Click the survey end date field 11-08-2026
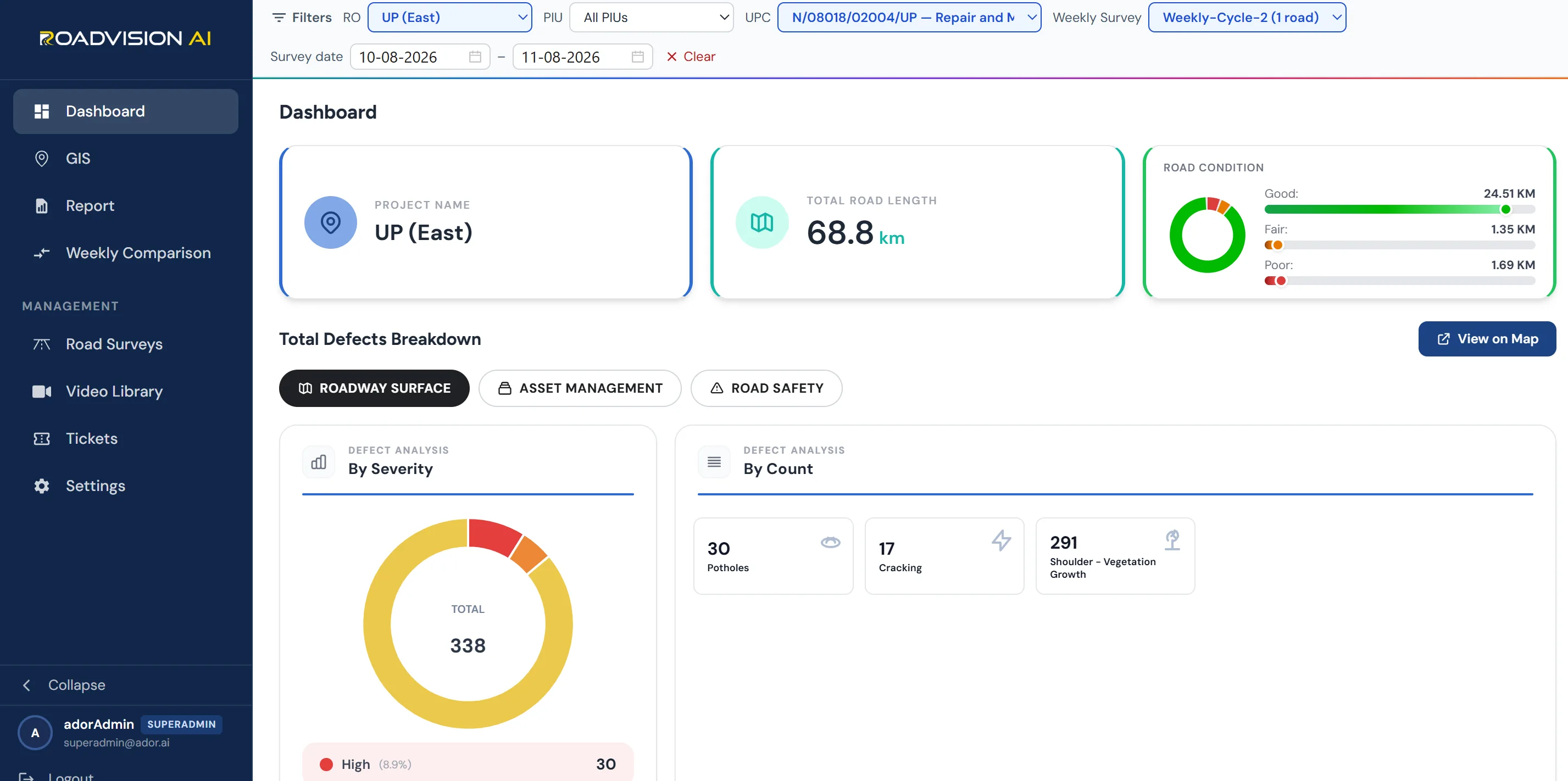1568x781 pixels. (582, 57)
